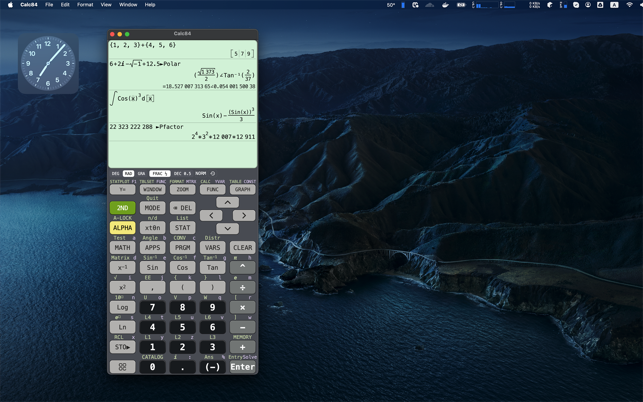Viewport: 643px width, 402px height.
Task: Click the STO store key
Action: click(123, 347)
